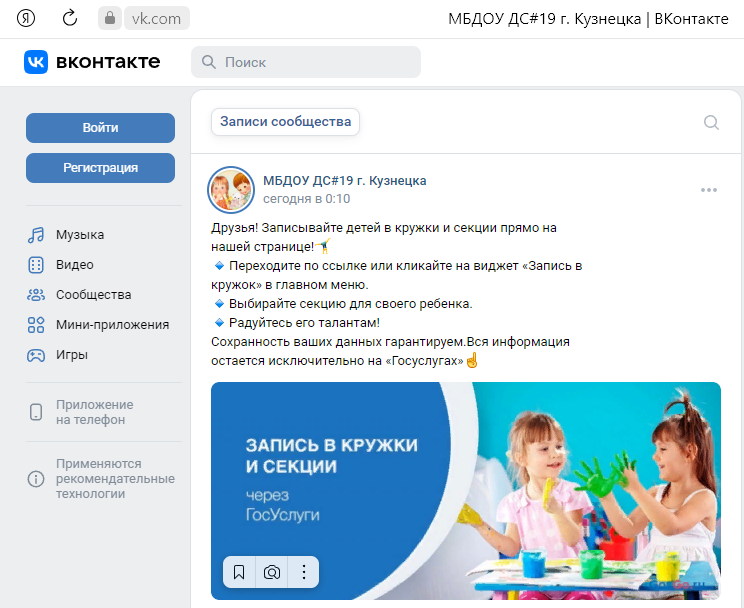Select the Записи сообщества tab

click(x=285, y=122)
